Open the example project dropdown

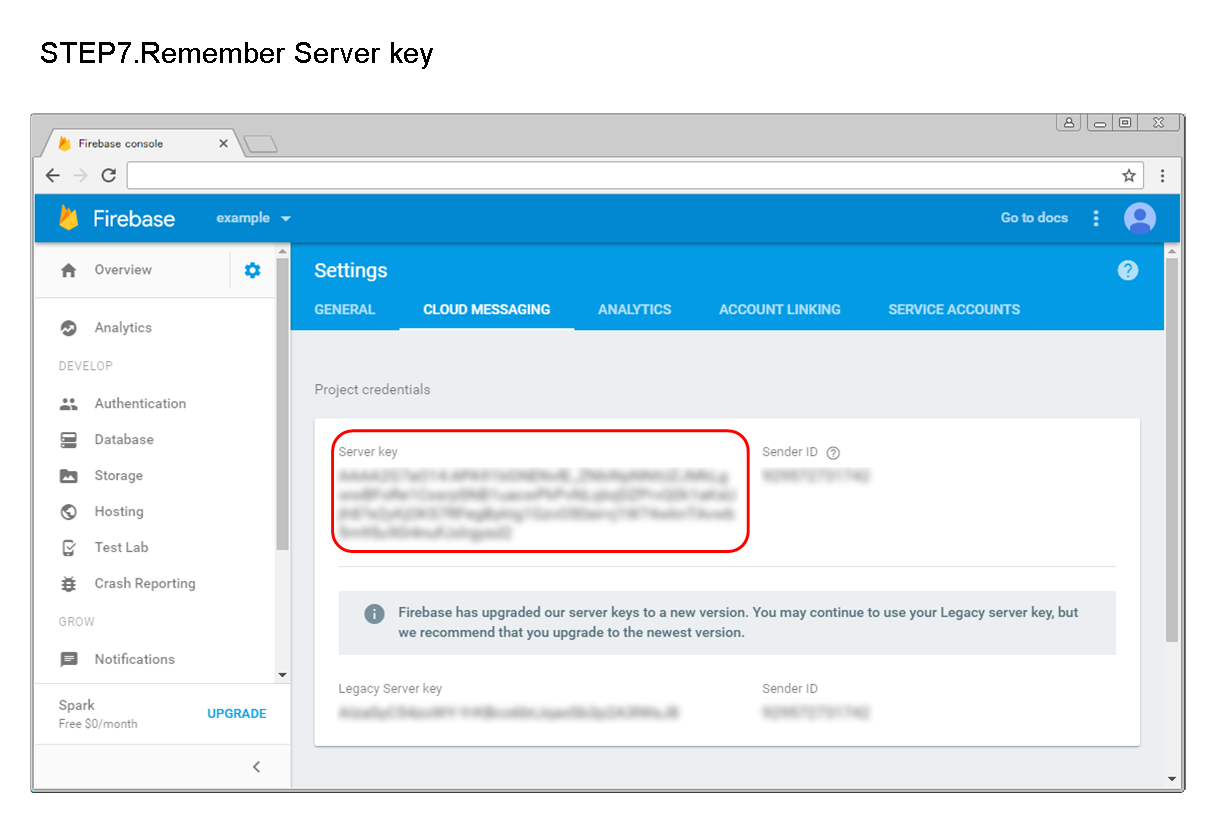click(253, 218)
